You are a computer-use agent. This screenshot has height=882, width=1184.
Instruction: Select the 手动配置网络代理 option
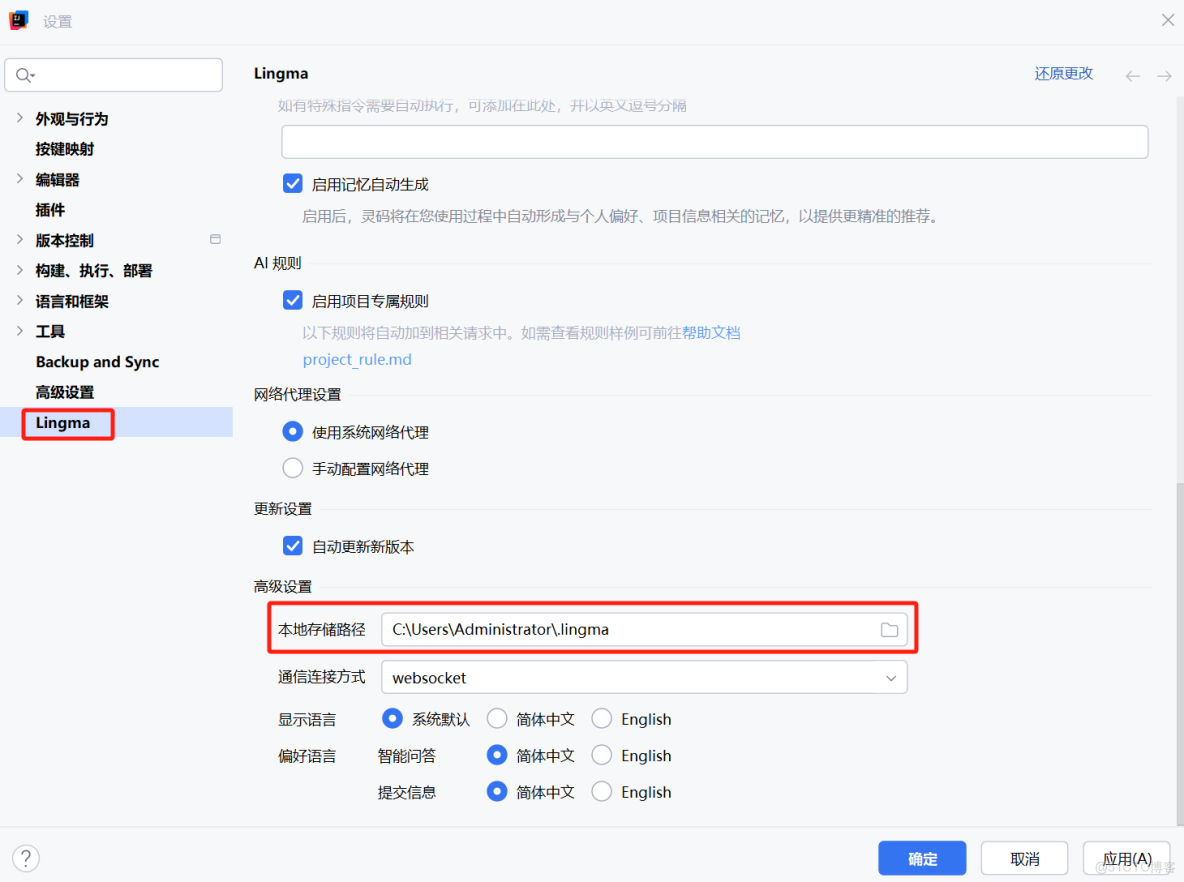pyautogui.click(x=292, y=468)
